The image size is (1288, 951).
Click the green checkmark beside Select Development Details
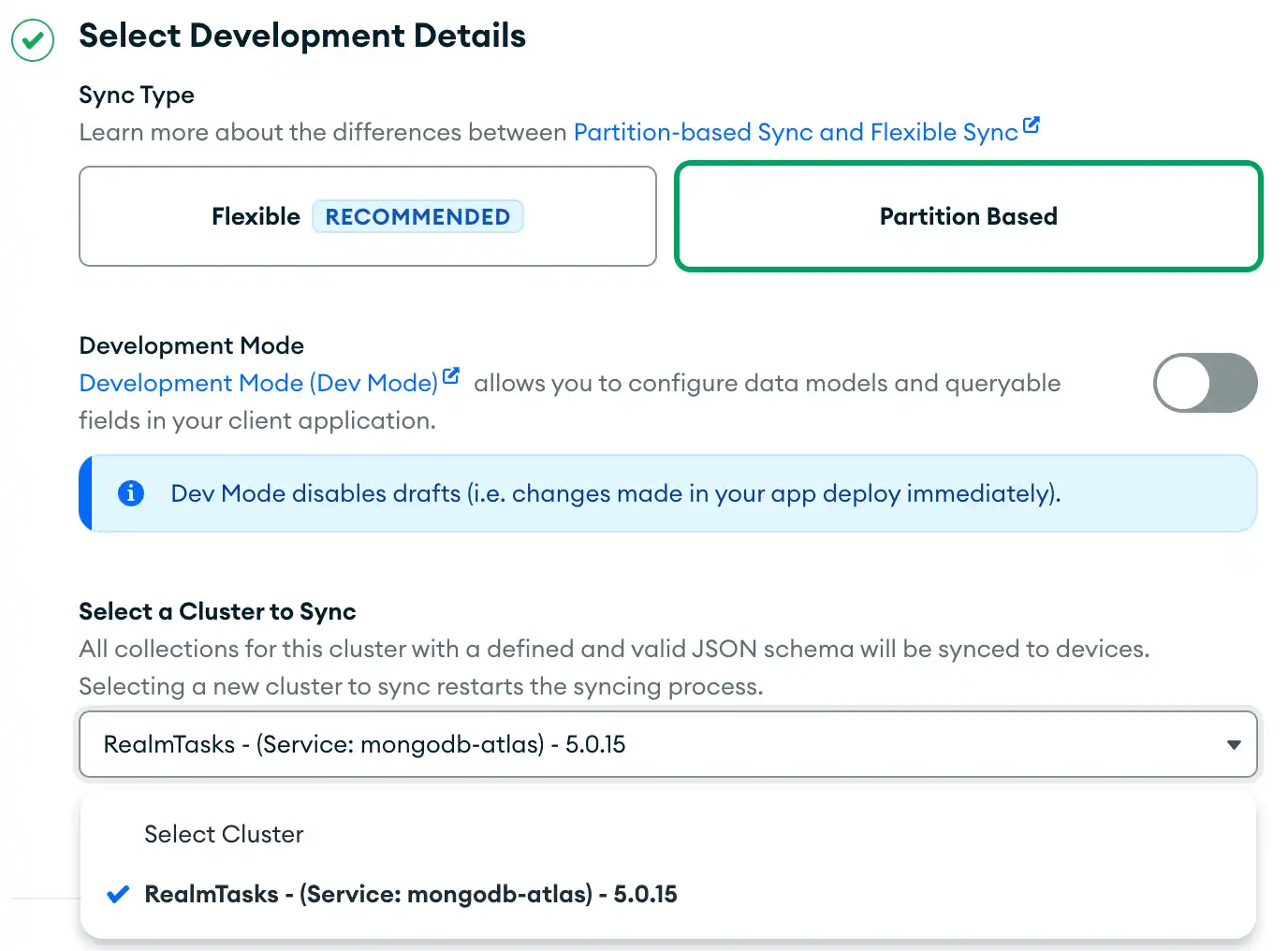click(x=32, y=39)
